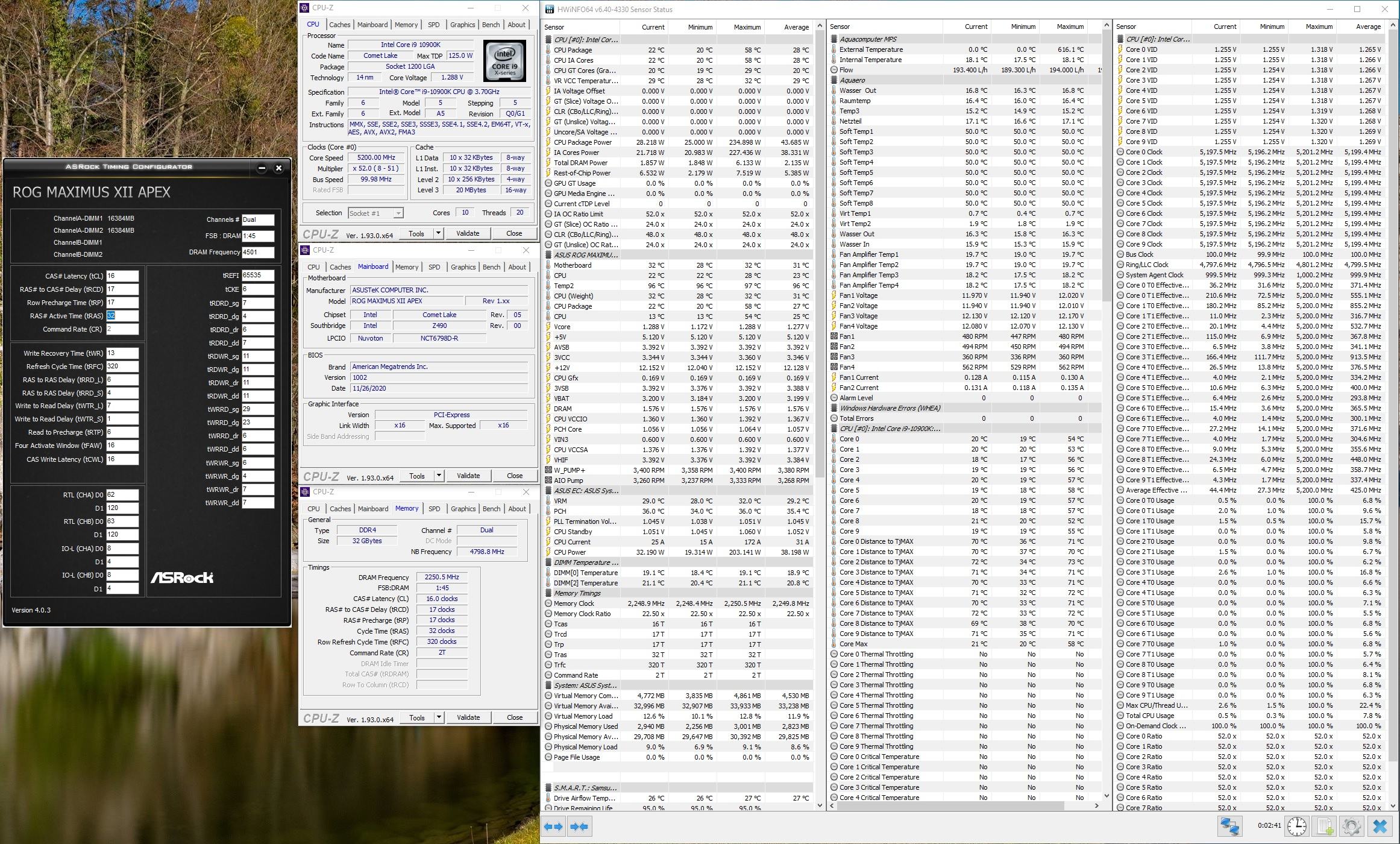This screenshot has height=844, width=1400.
Task: Click the ASRock logo in Timing Configurator
Action: [182, 578]
